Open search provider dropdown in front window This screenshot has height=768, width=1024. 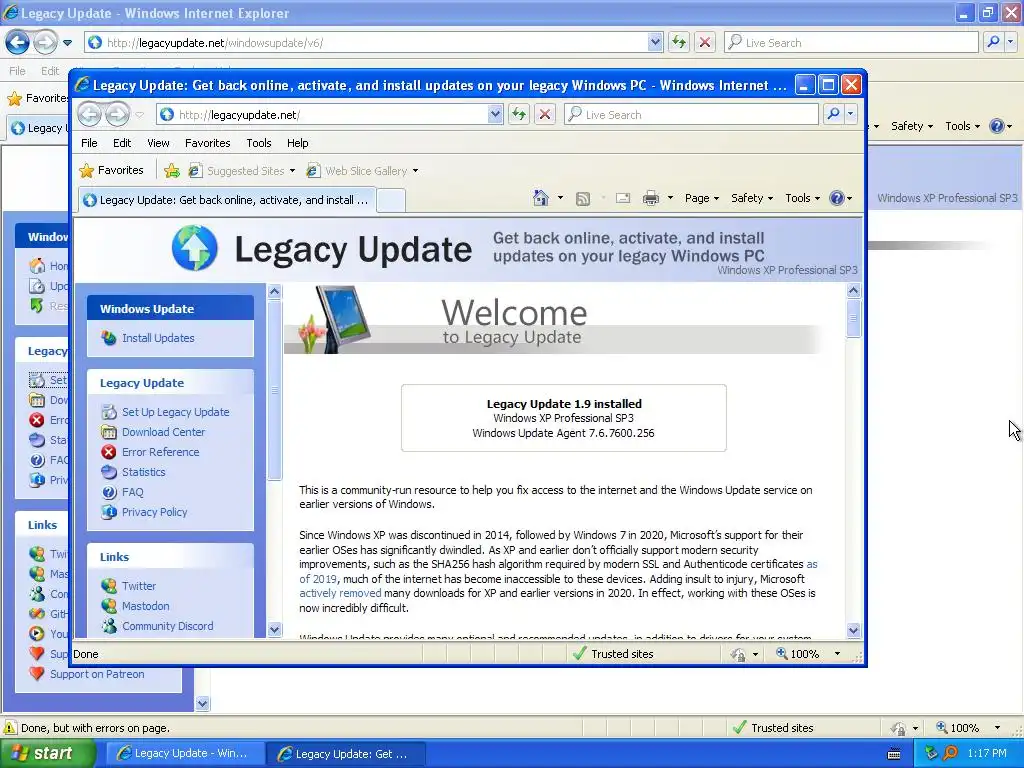[850, 114]
